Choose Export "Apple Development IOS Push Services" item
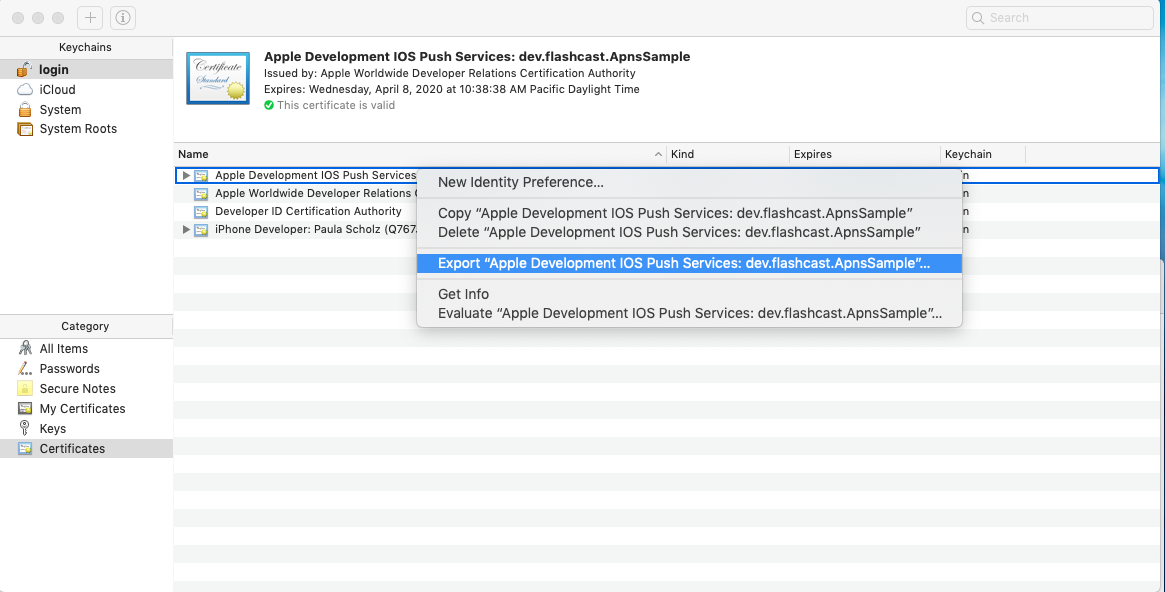 (689, 264)
